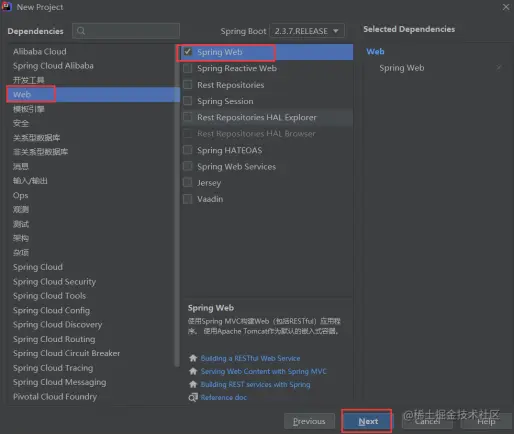Select the Pivotal Cloud Foundry category
The image size is (514, 435).
pyautogui.click(x=55, y=397)
